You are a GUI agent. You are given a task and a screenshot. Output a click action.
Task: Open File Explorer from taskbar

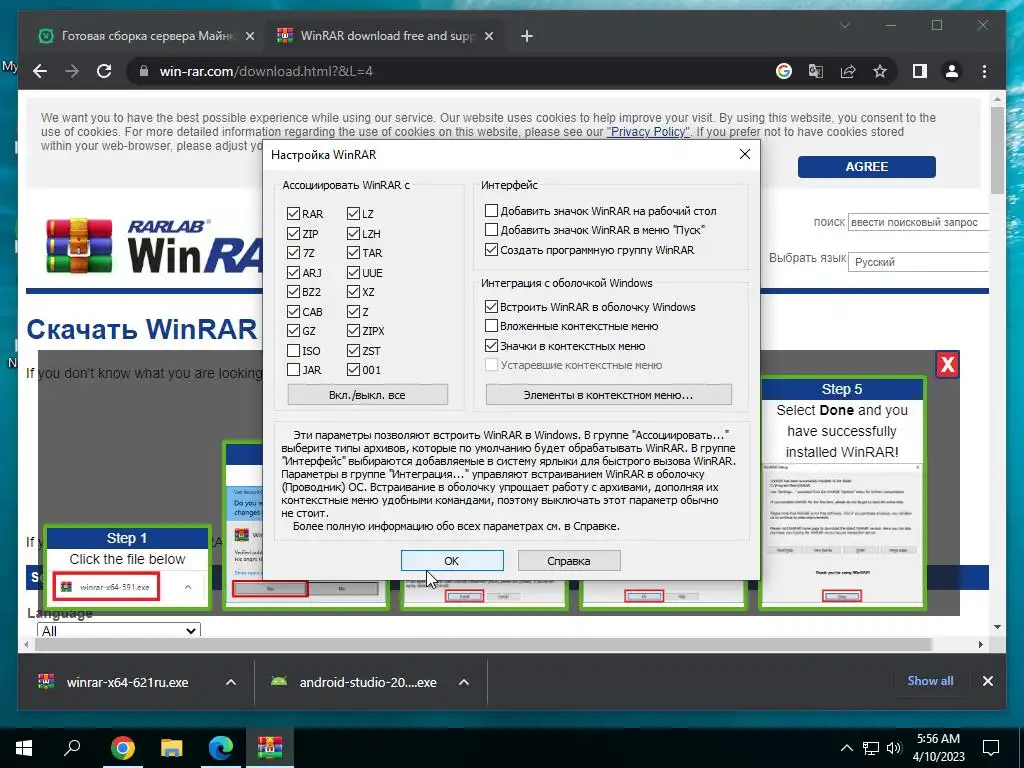(x=172, y=747)
